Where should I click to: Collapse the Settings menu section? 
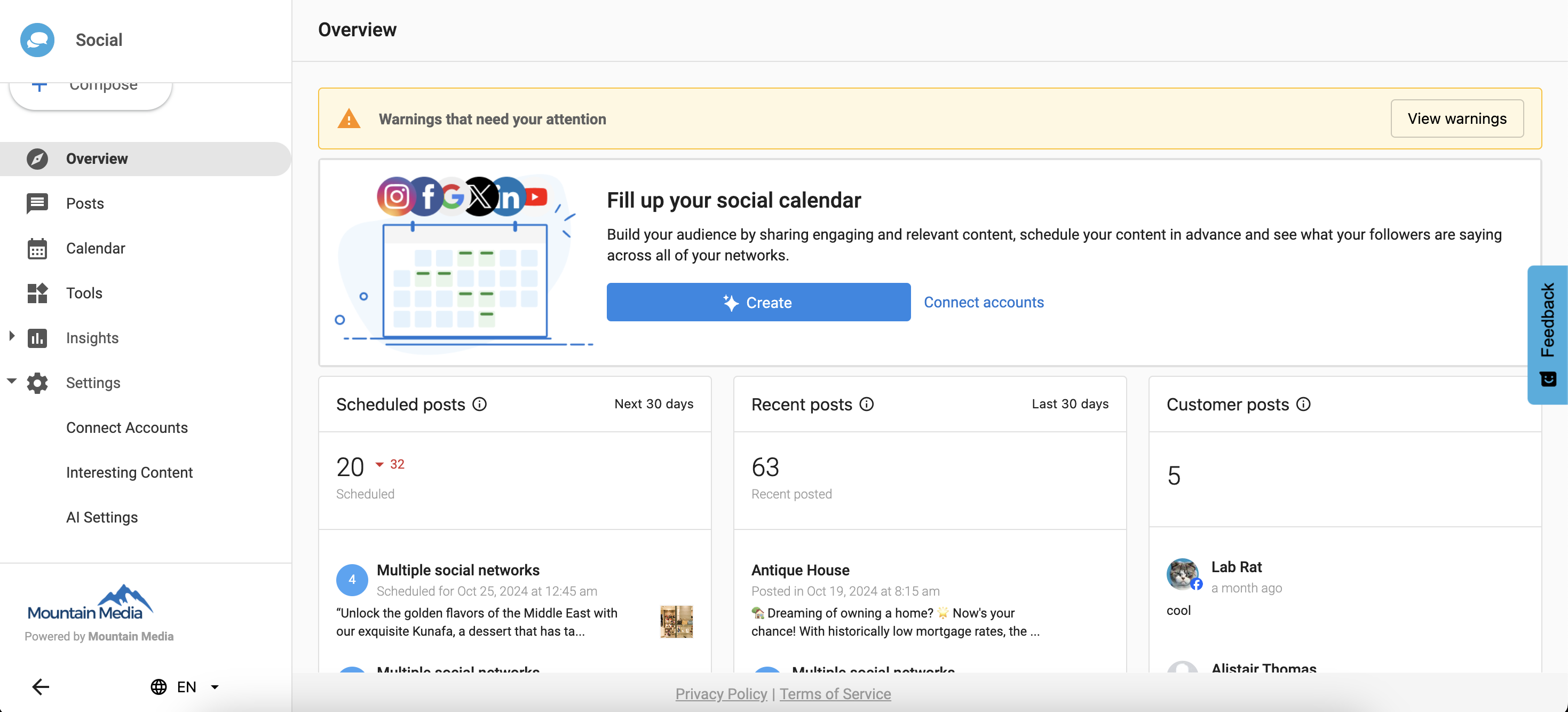pos(12,381)
